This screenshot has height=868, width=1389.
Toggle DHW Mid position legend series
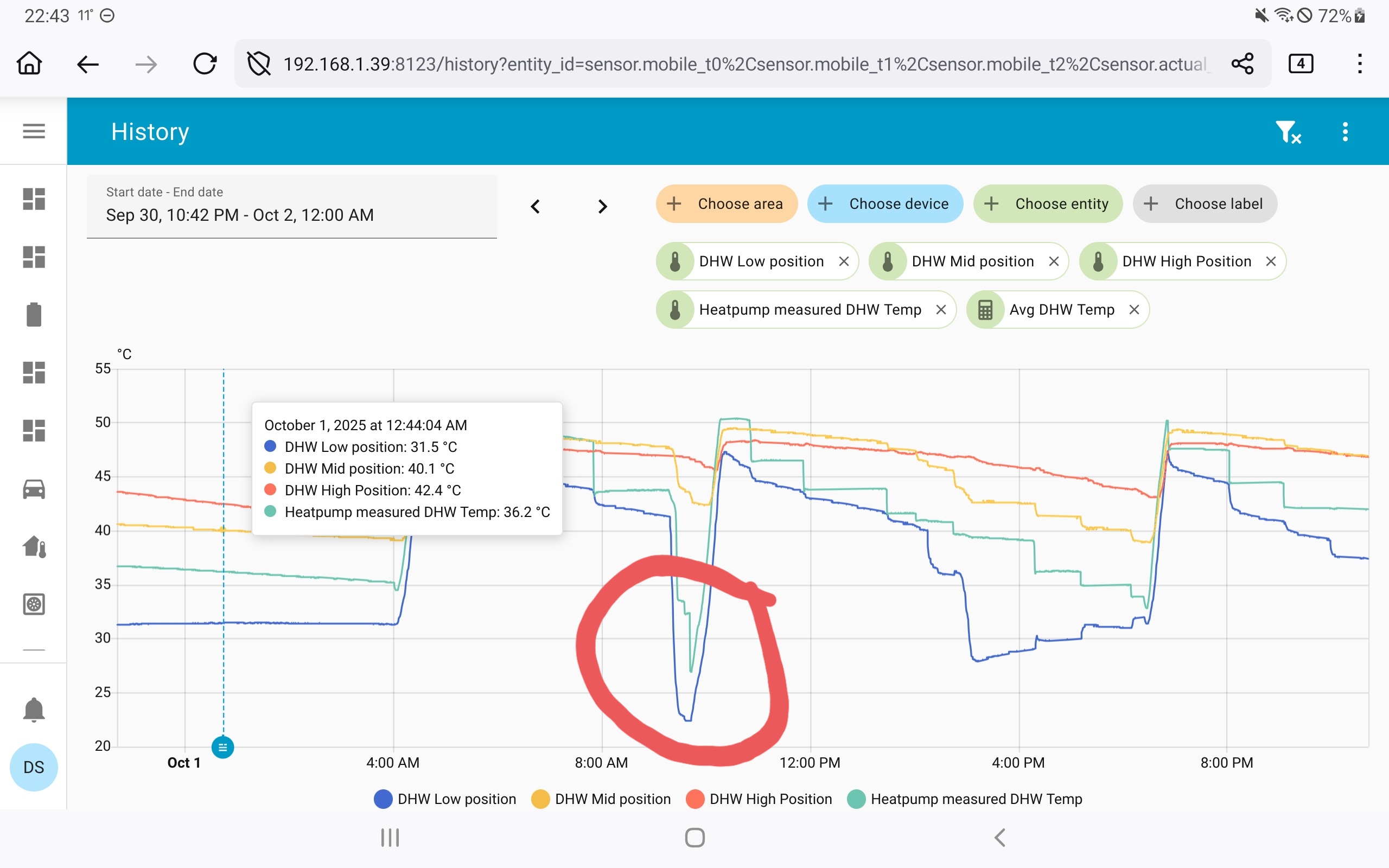[601, 799]
